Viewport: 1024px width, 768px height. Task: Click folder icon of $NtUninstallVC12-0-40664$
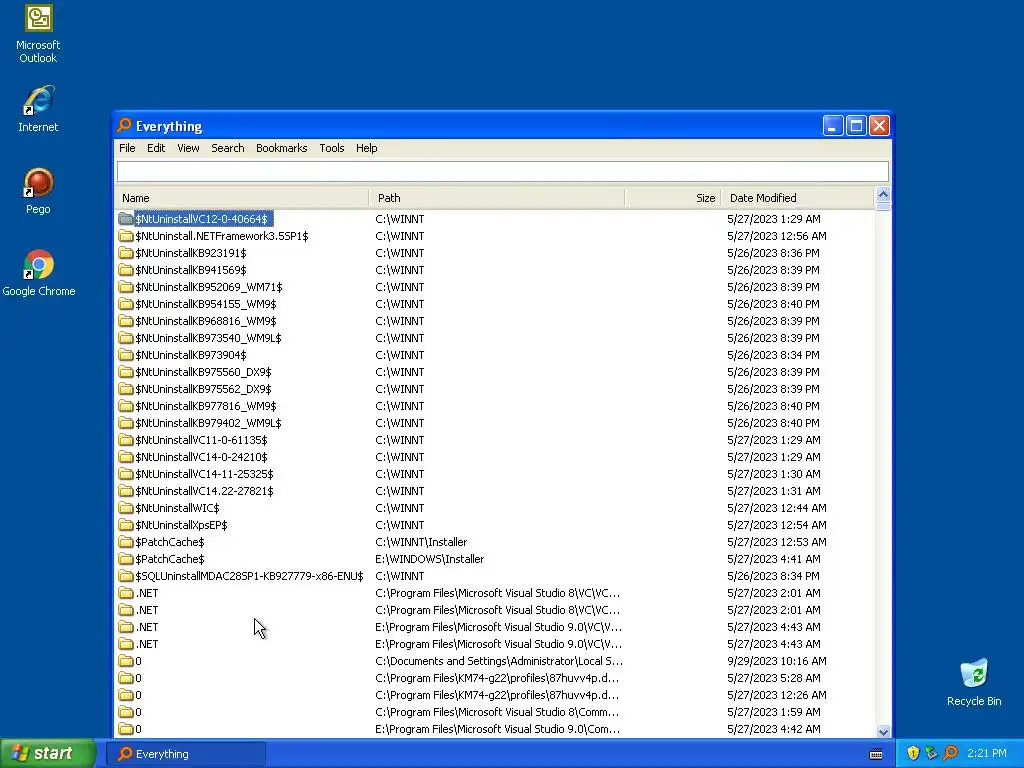tap(125, 219)
